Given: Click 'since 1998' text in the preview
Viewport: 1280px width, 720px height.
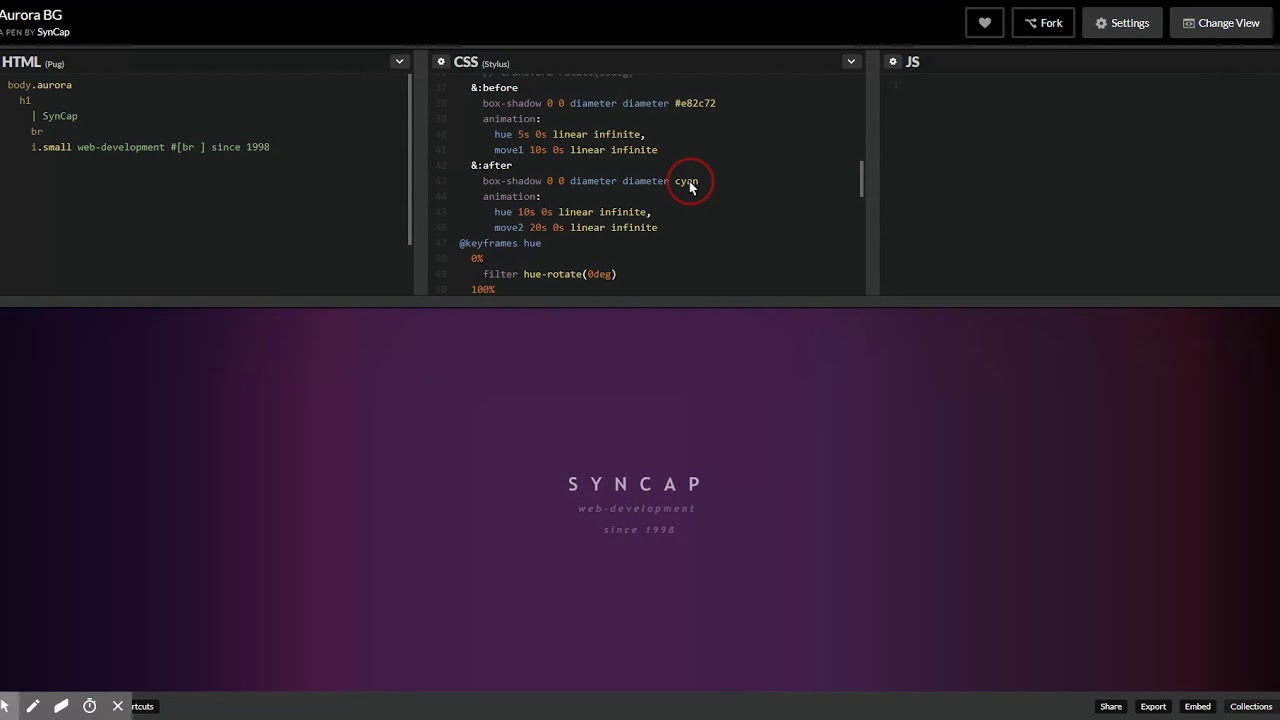Looking at the screenshot, I should [x=640, y=530].
